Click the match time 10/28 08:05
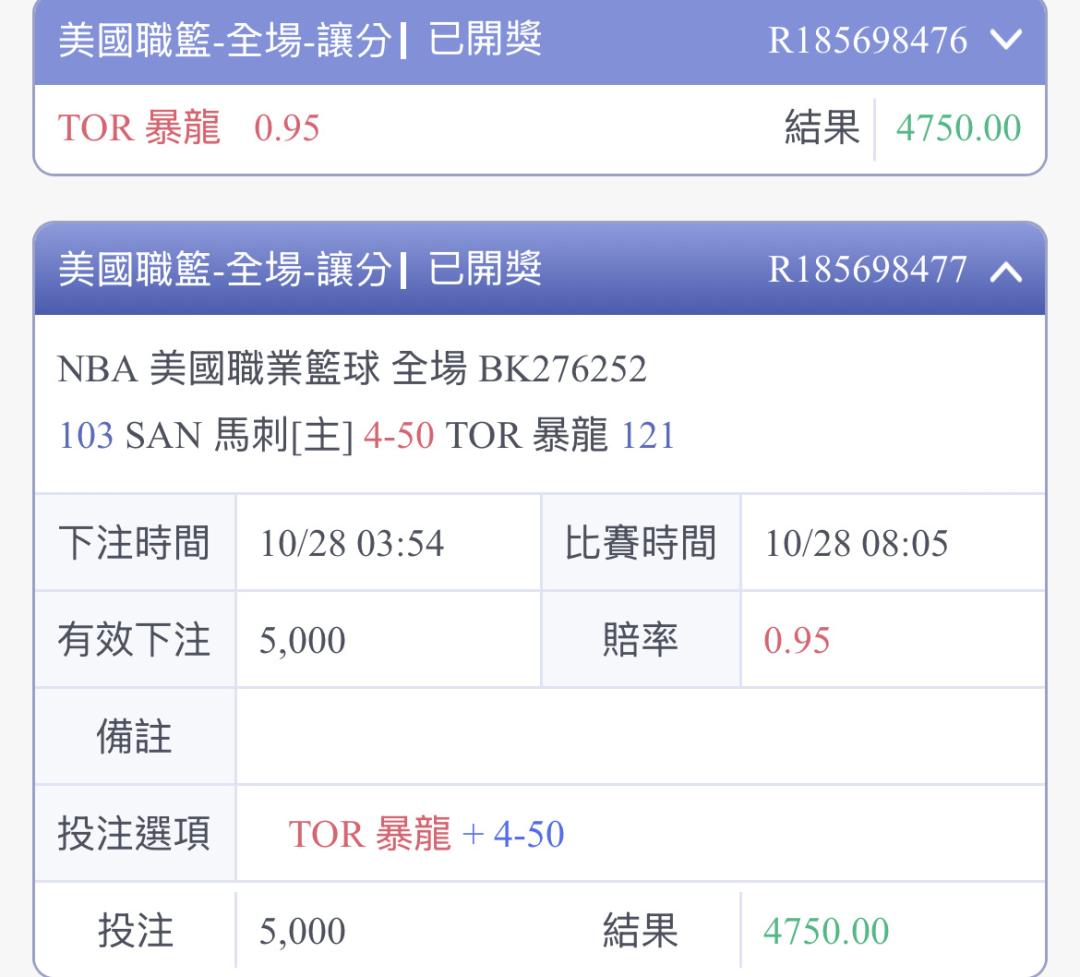 click(856, 544)
